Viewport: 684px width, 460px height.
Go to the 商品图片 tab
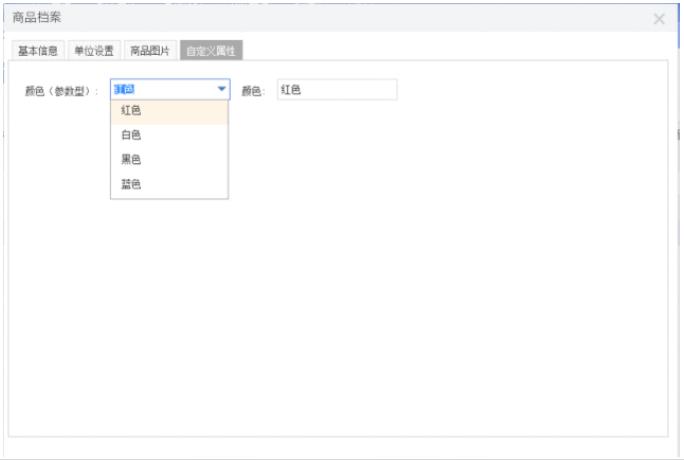150,51
